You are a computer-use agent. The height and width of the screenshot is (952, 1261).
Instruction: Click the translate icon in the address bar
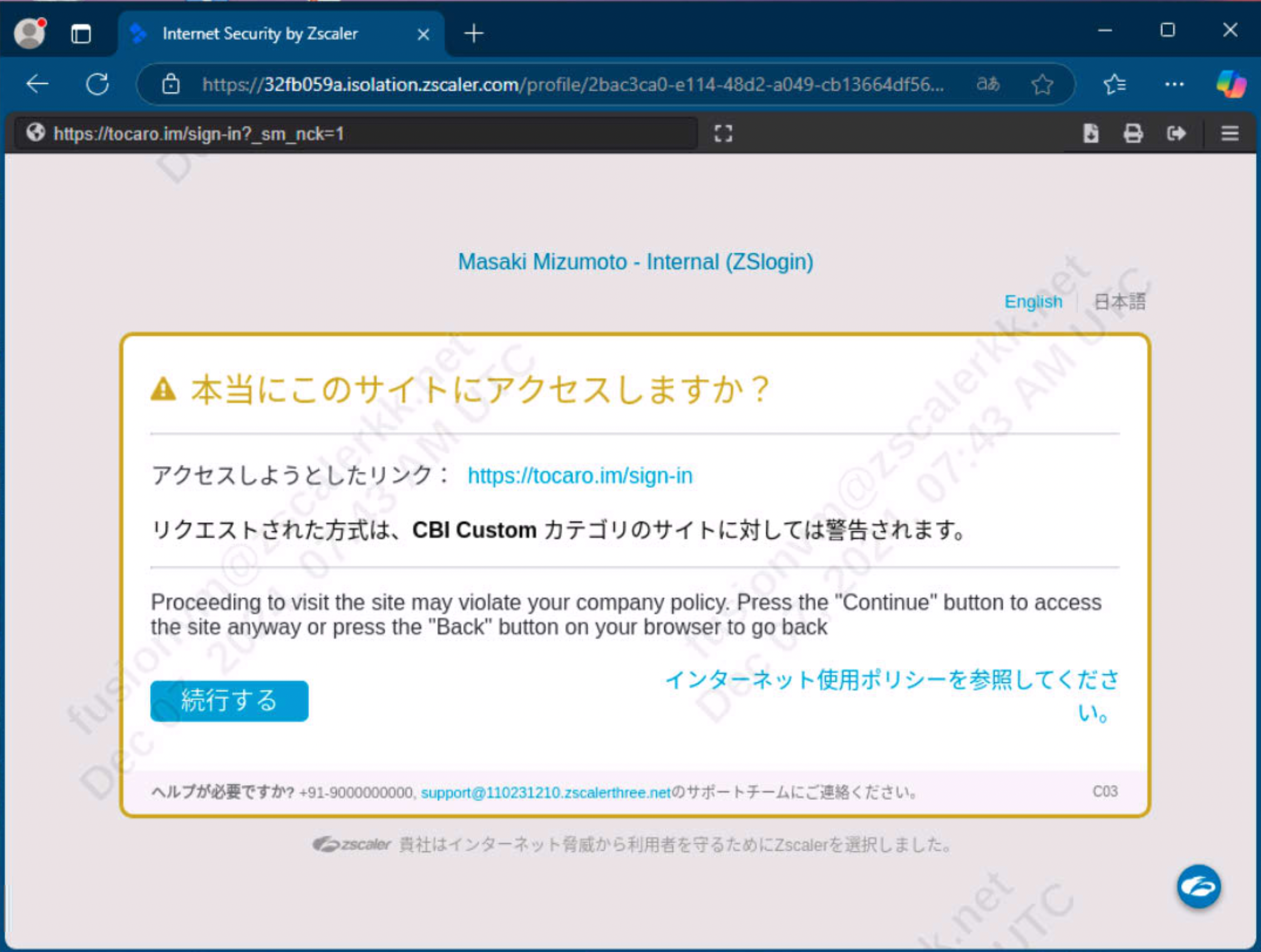(988, 84)
